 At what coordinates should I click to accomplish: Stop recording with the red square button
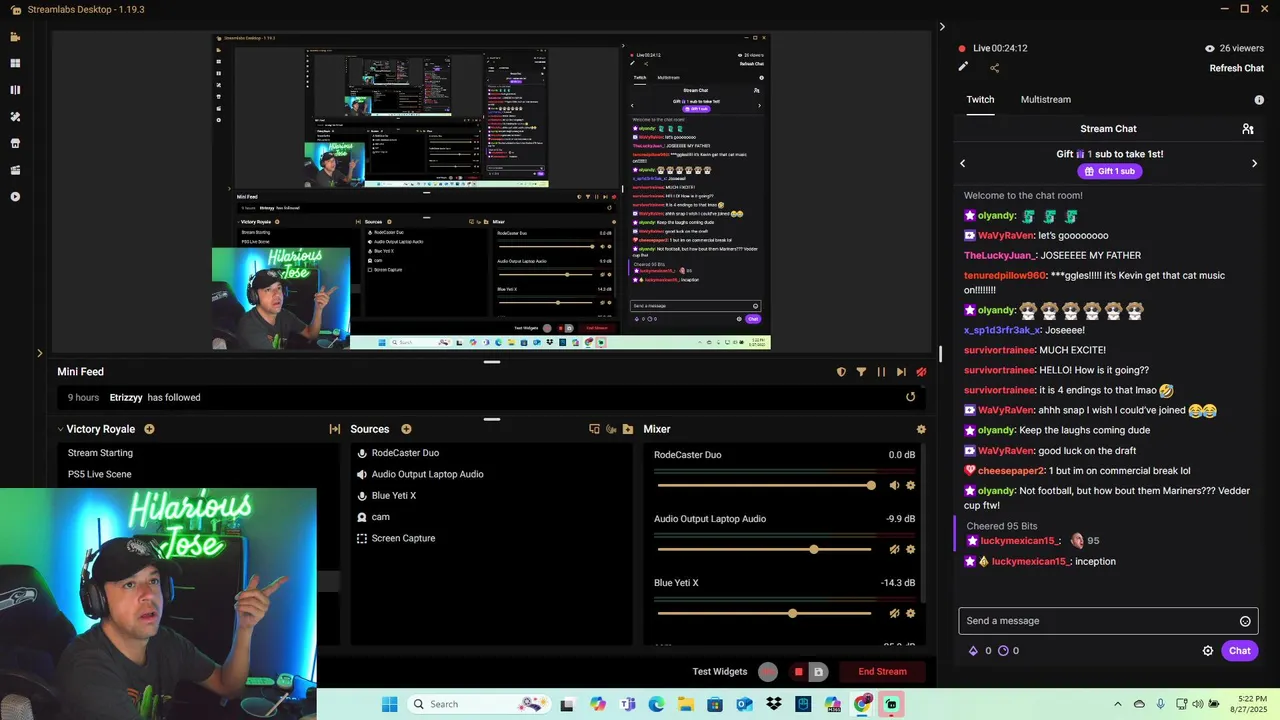pos(798,672)
